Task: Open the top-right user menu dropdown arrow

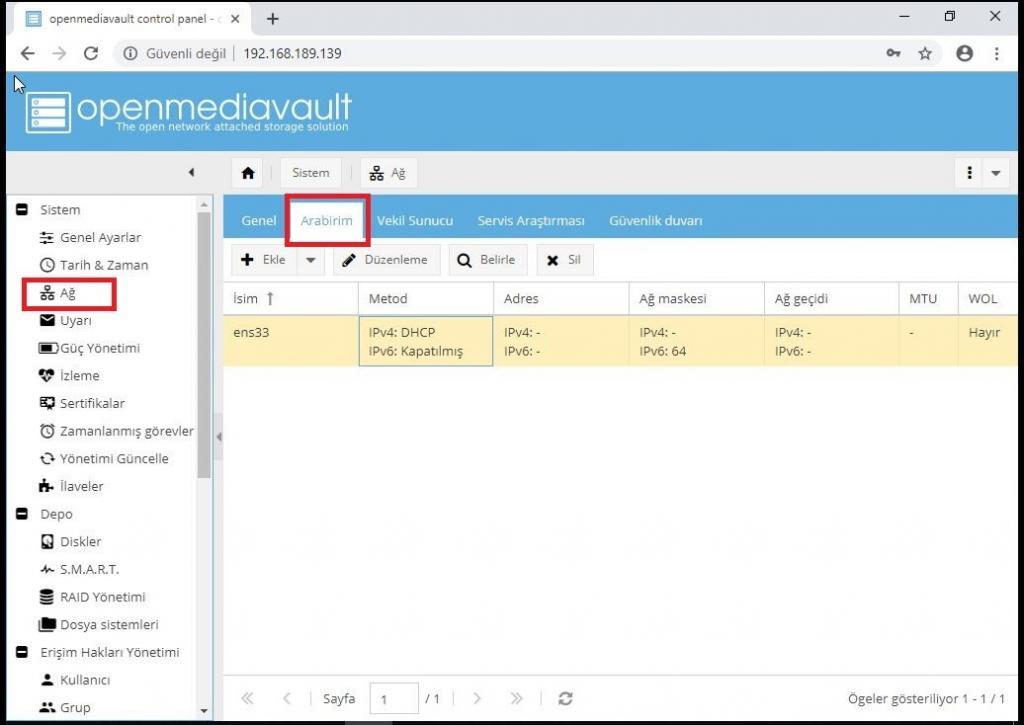Action: click(x=996, y=173)
